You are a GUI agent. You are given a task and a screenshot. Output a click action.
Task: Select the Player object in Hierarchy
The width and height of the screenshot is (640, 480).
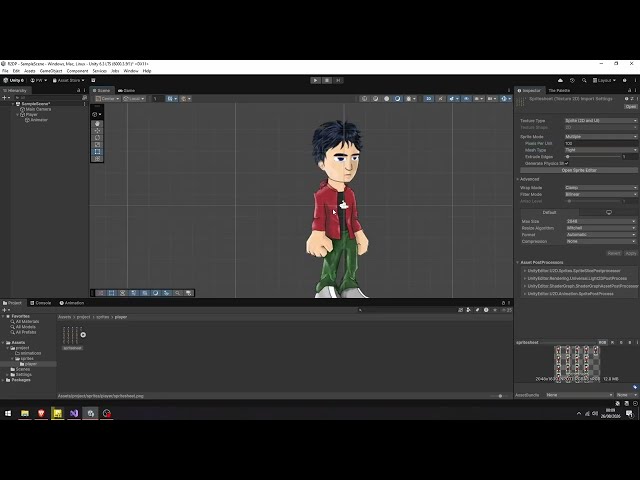[x=31, y=115]
